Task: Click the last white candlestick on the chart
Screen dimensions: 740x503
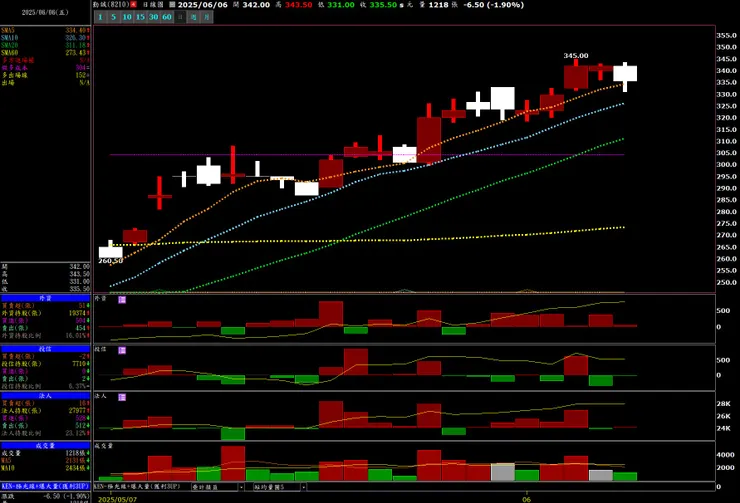Action: (x=625, y=74)
